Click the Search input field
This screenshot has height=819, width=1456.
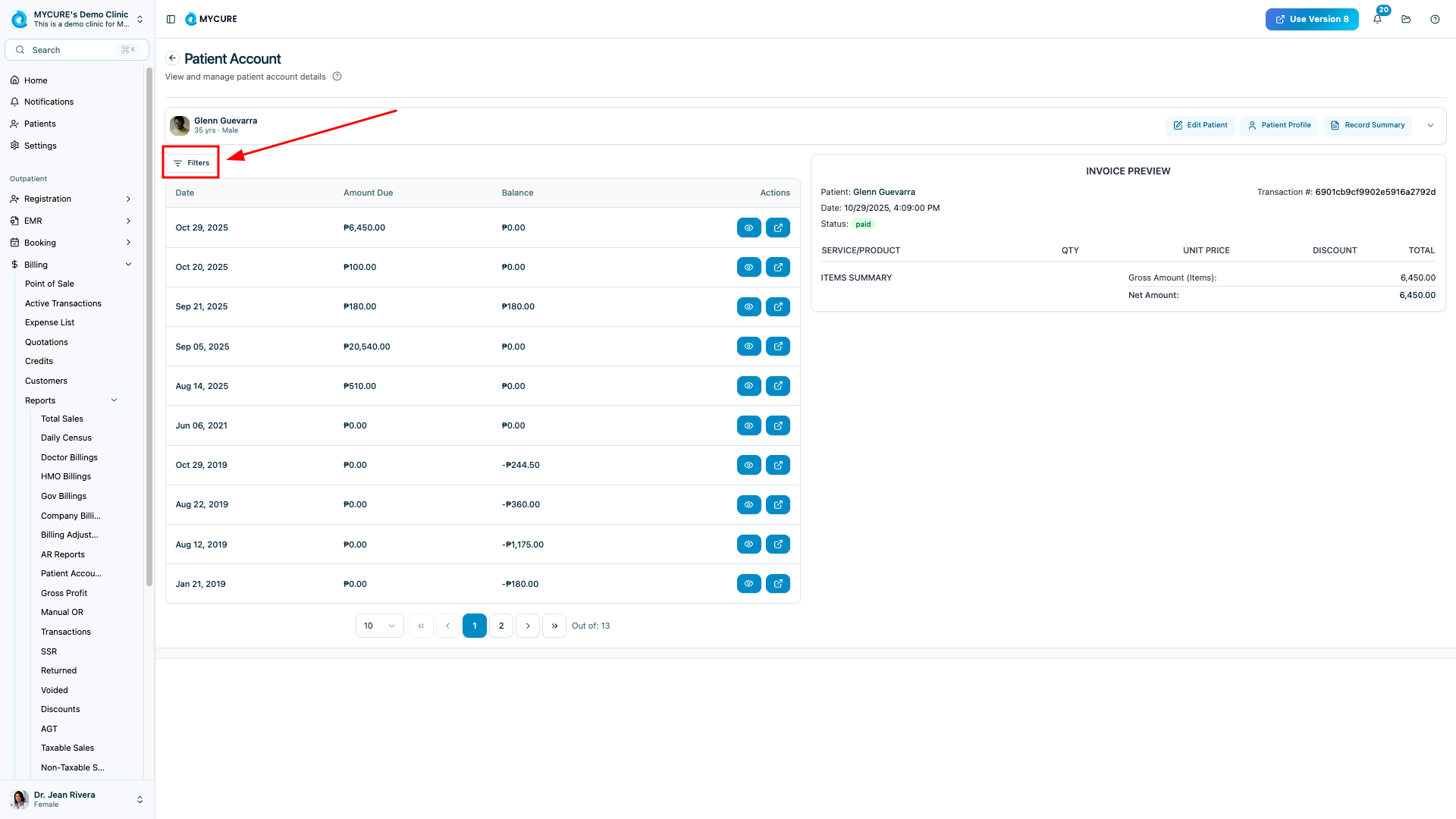pyautogui.click(x=76, y=50)
